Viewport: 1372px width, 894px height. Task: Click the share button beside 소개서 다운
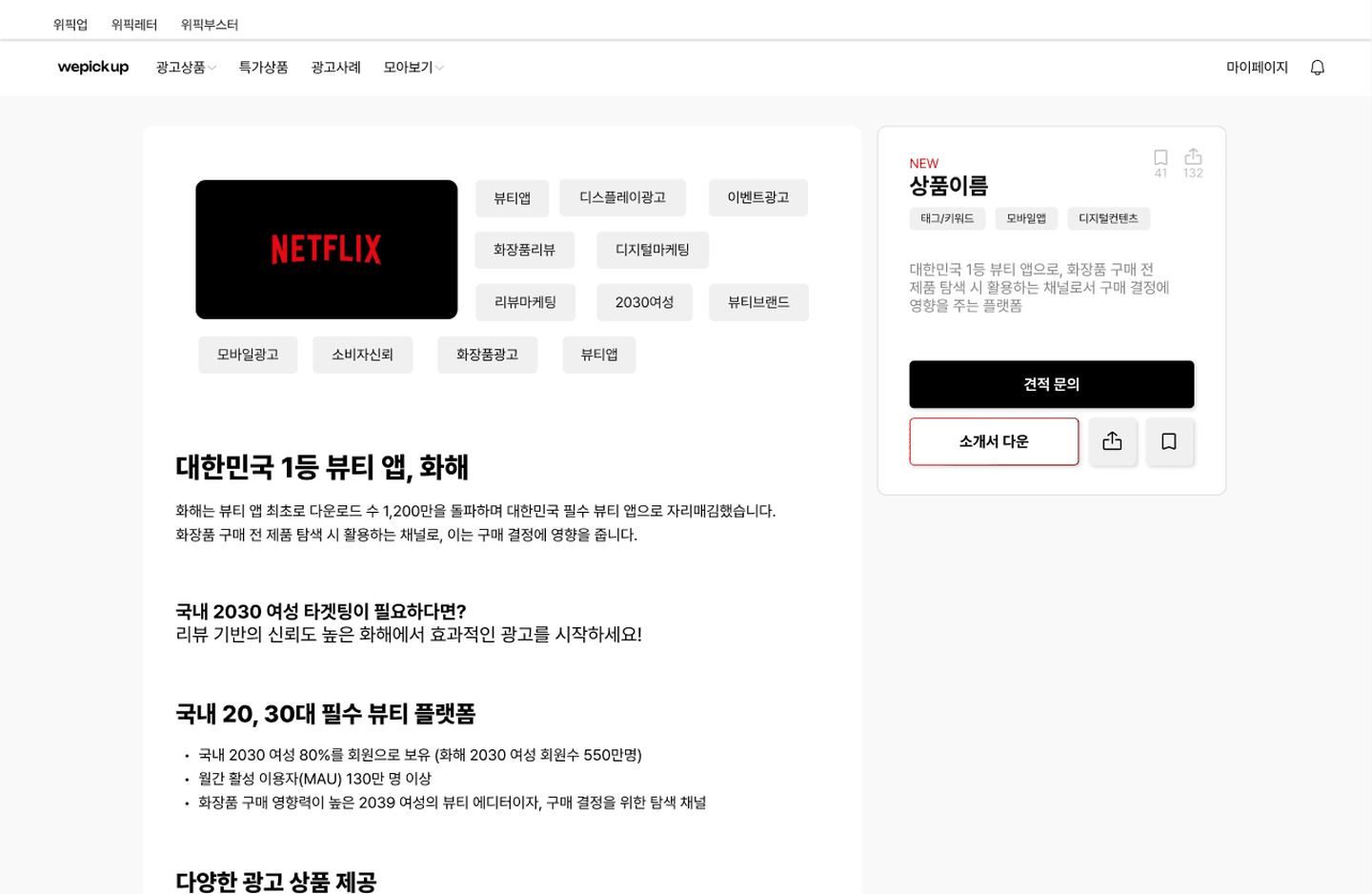[x=1112, y=441]
